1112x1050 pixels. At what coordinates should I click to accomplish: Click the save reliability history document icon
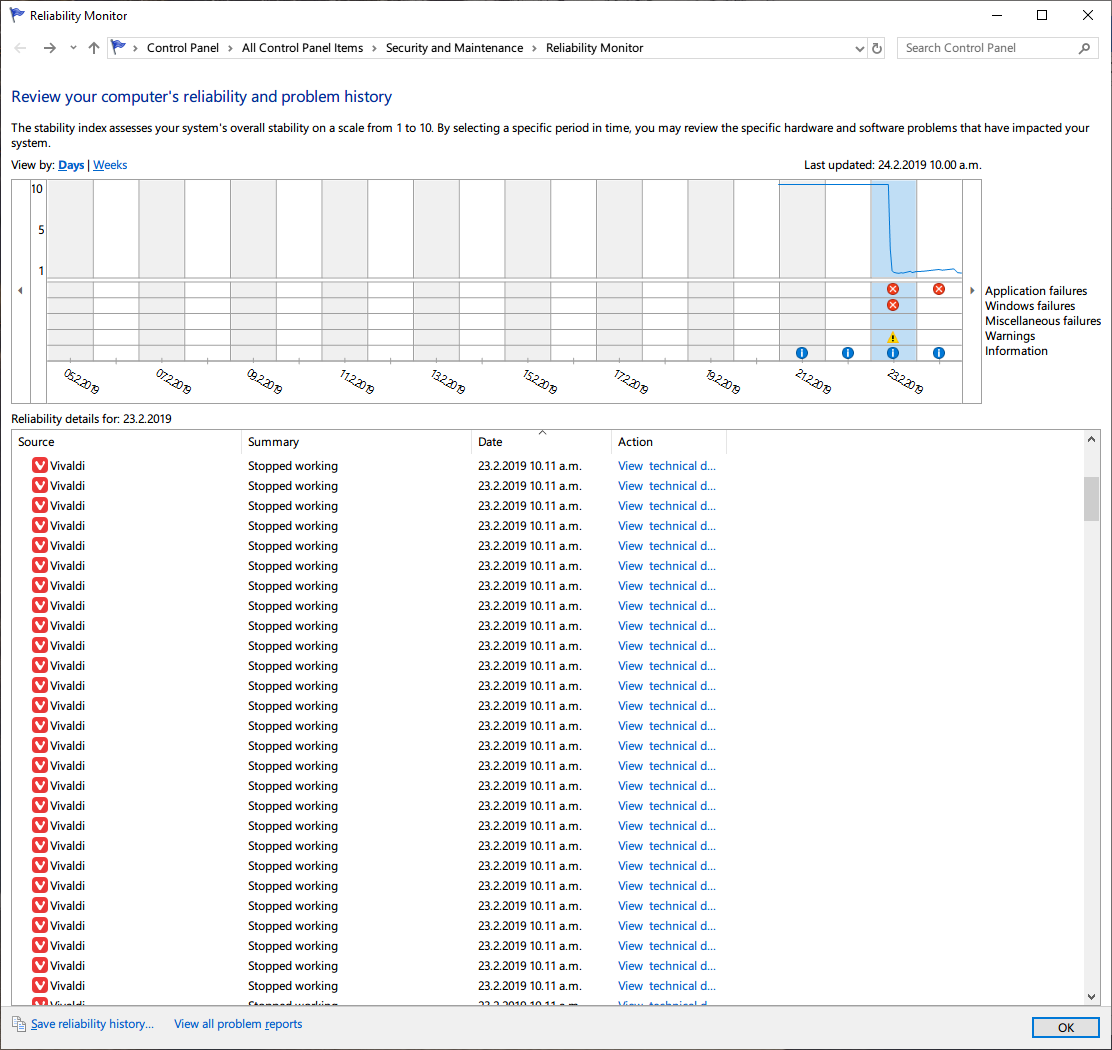click(19, 1024)
